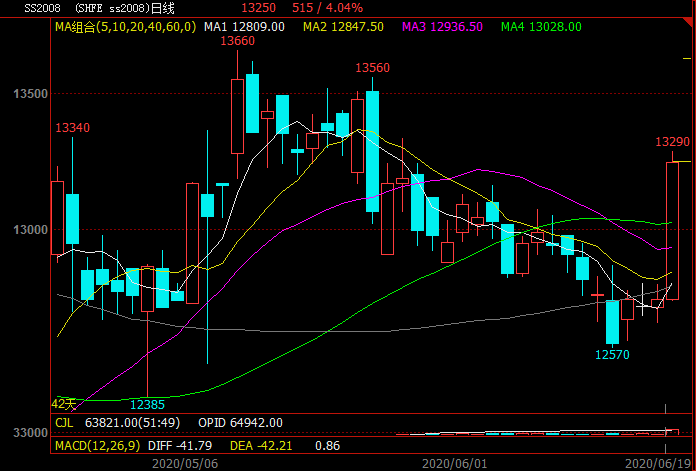696x471 pixels.
Task: Click the MACD histogram value 0.86
Action: [328, 445]
